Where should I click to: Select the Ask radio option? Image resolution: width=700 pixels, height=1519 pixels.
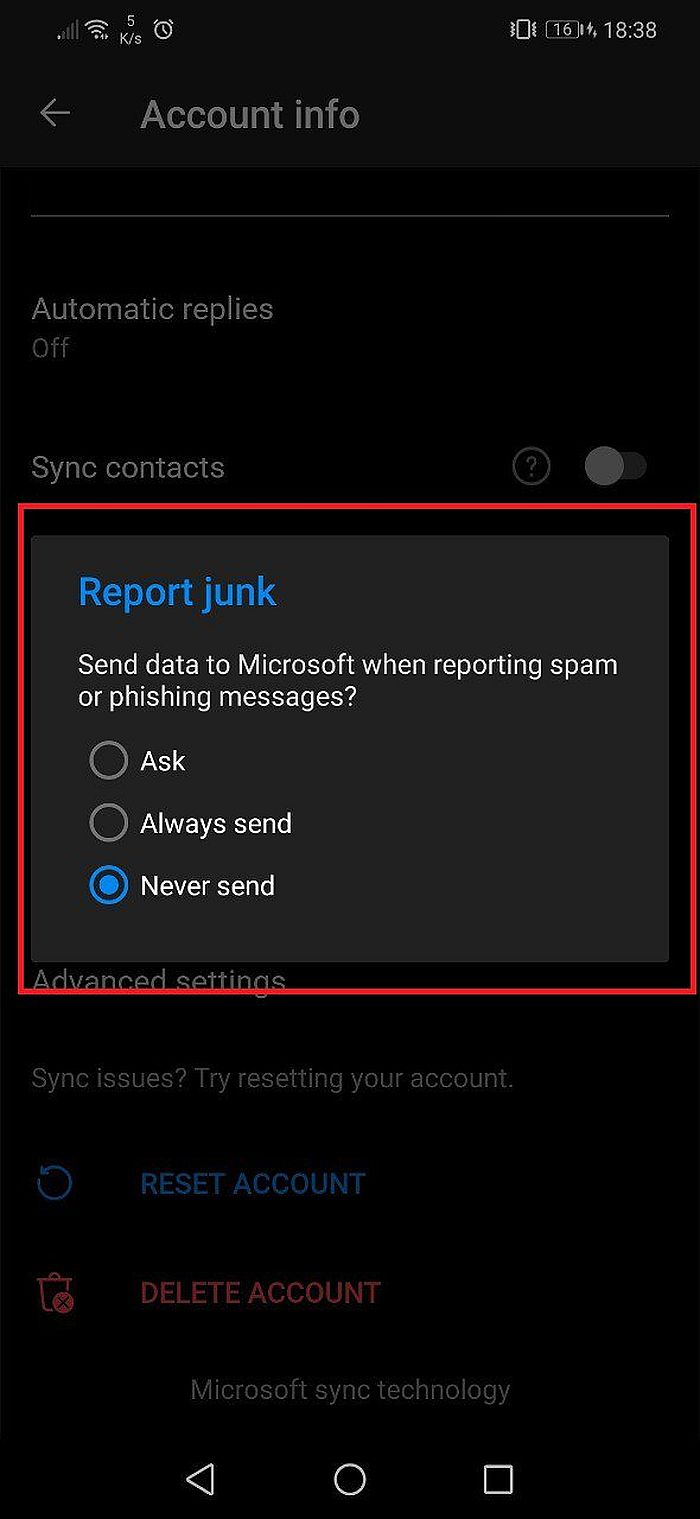pos(108,761)
